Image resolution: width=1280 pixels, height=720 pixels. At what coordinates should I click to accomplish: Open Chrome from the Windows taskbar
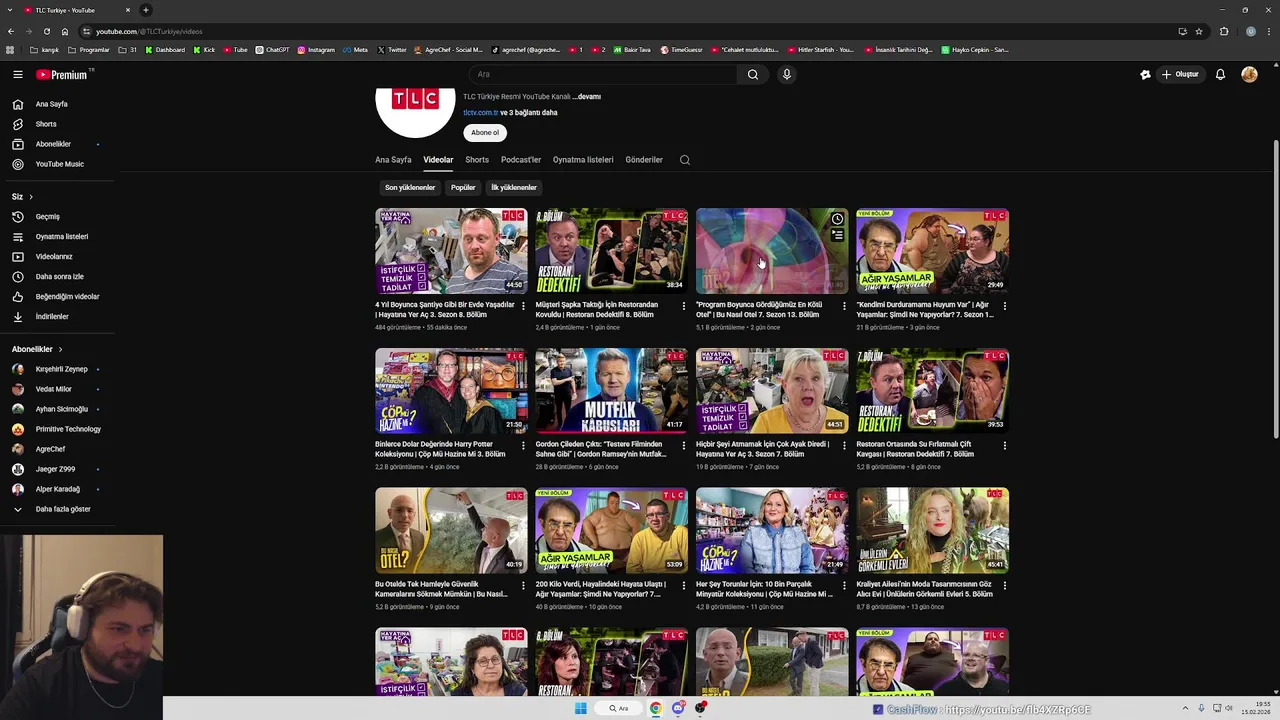pos(655,708)
